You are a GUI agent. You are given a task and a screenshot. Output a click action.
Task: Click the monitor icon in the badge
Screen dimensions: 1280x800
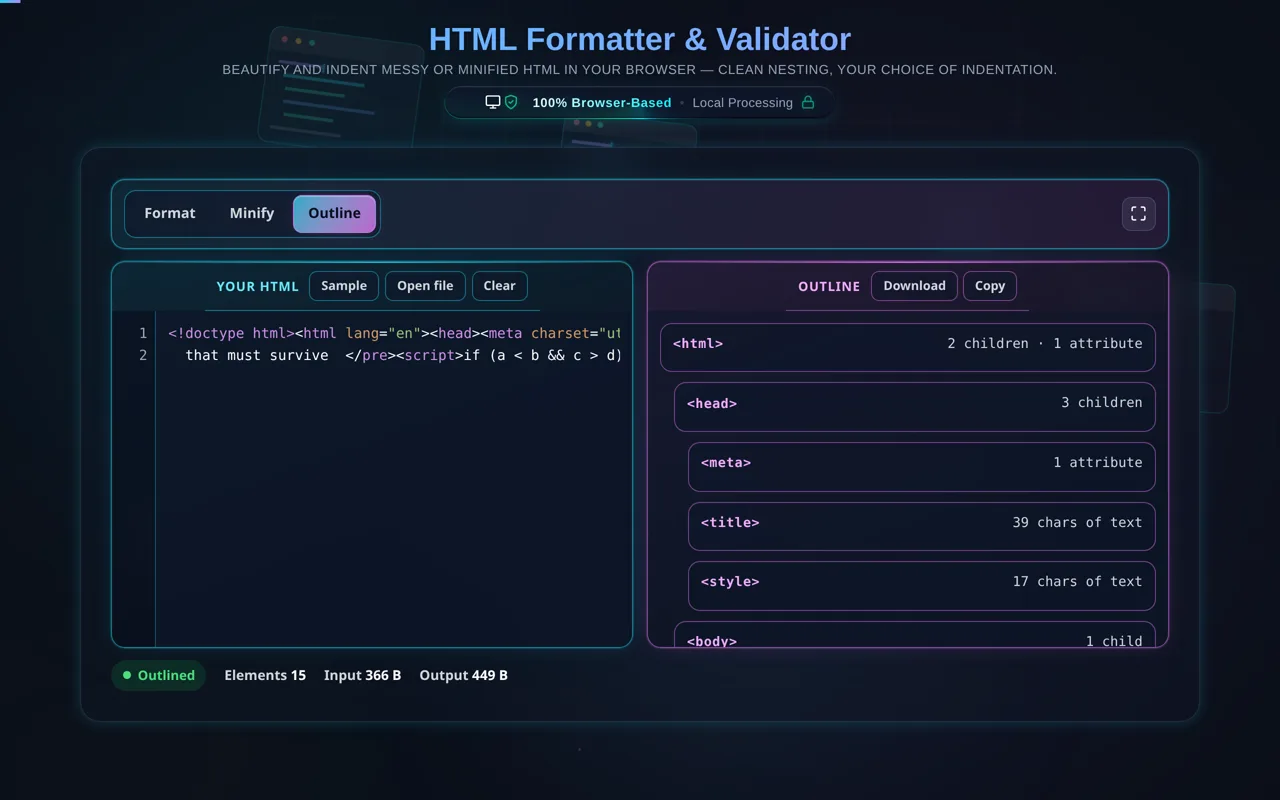click(493, 102)
